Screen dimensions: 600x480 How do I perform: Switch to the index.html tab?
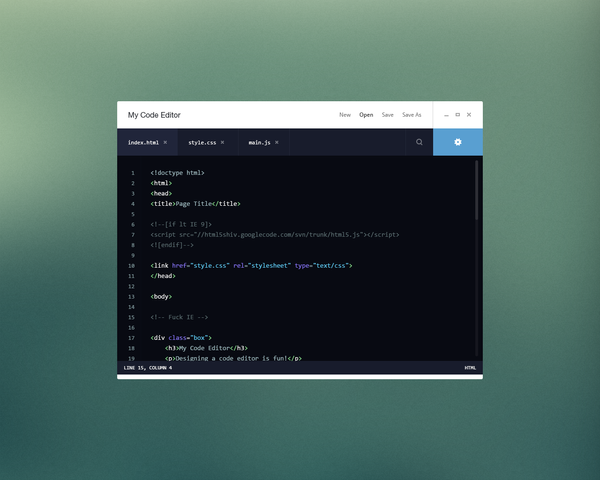[147, 142]
